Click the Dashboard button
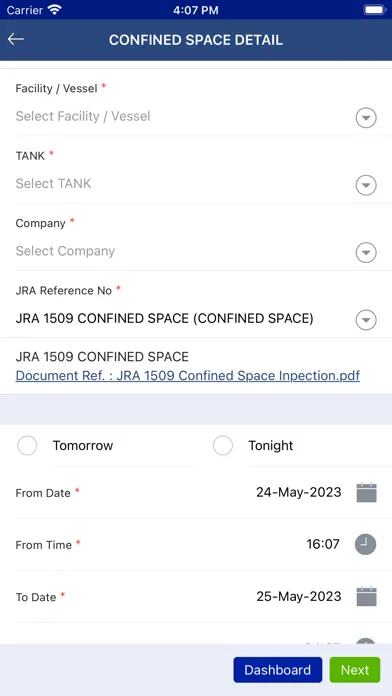392x696 pixels. coord(277,670)
